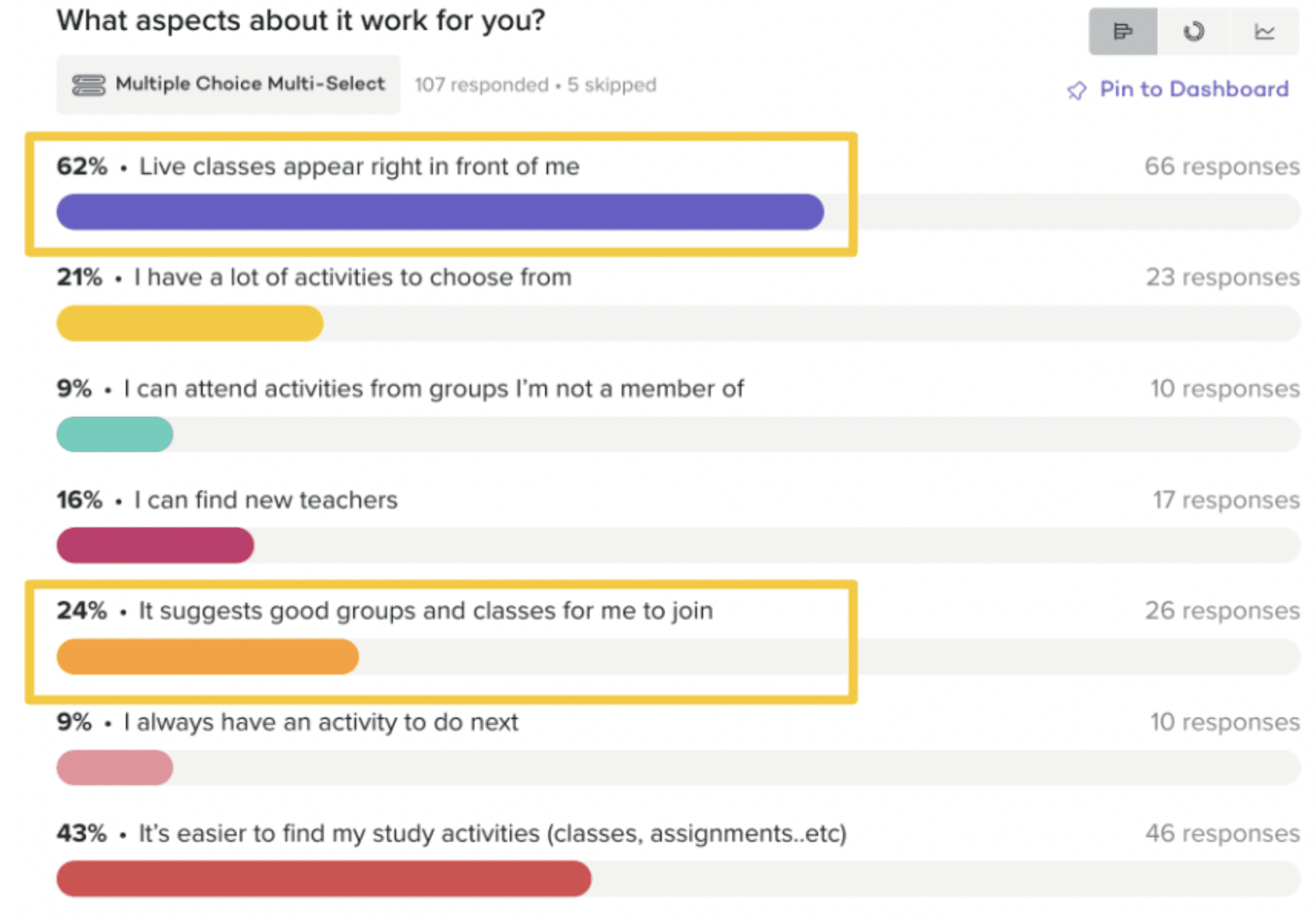Click the yellow activities to choose bar
This screenshot has width=1316, height=916.
[190, 323]
